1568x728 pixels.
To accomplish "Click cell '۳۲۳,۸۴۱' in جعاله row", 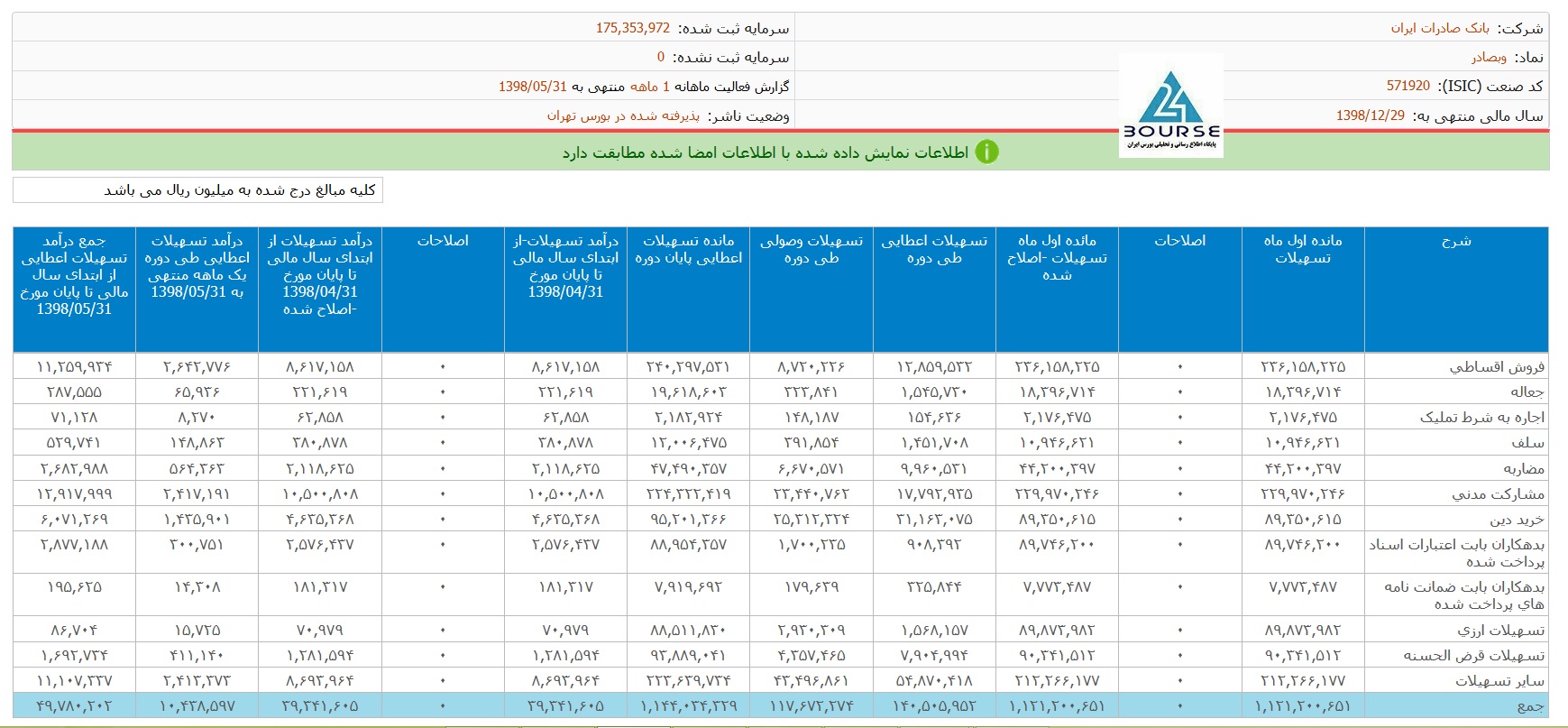I will point(812,392).
